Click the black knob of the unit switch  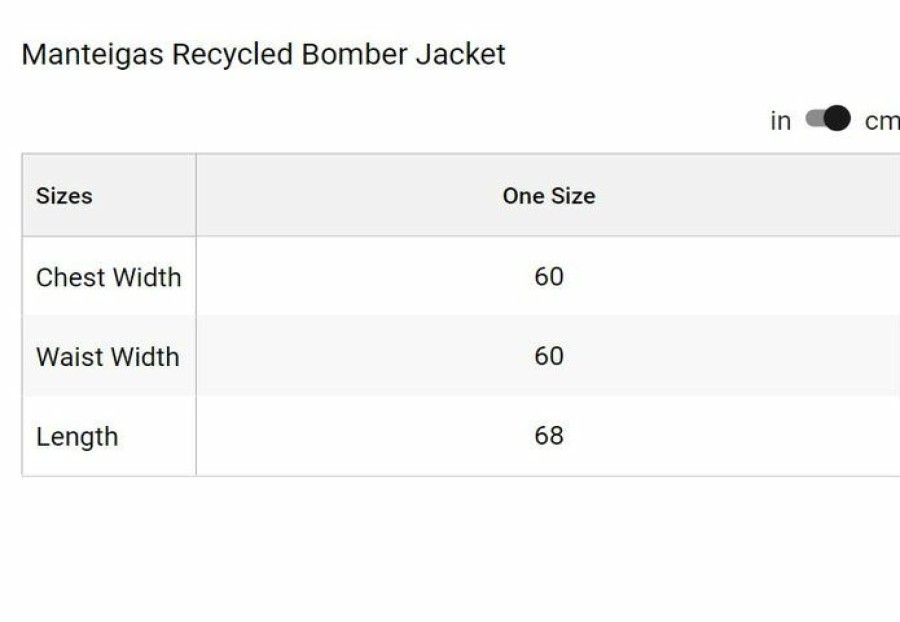tap(837, 118)
